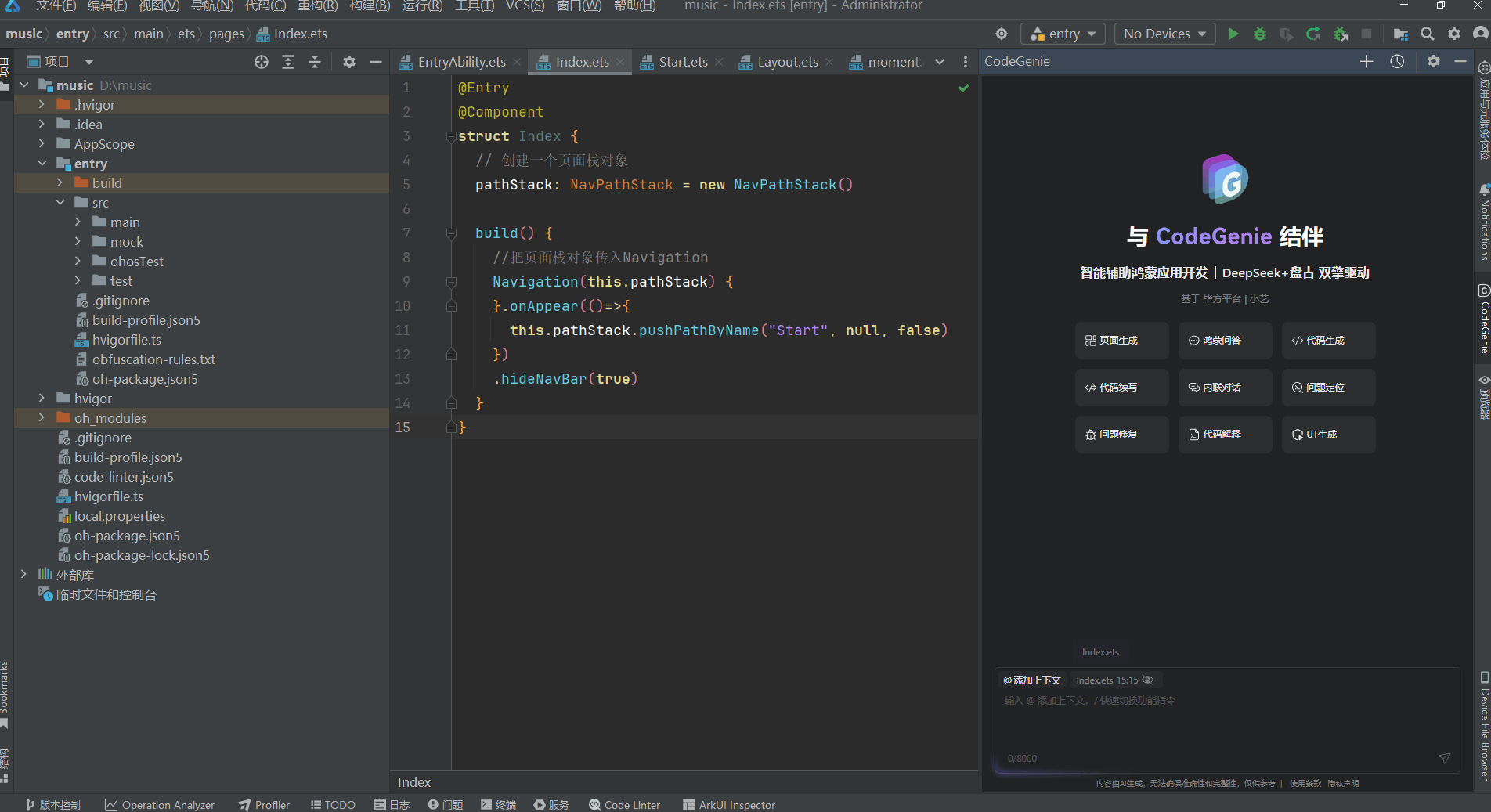Open the Operation Analyzer tool window
Screen dimensions: 1491x812
160,804
